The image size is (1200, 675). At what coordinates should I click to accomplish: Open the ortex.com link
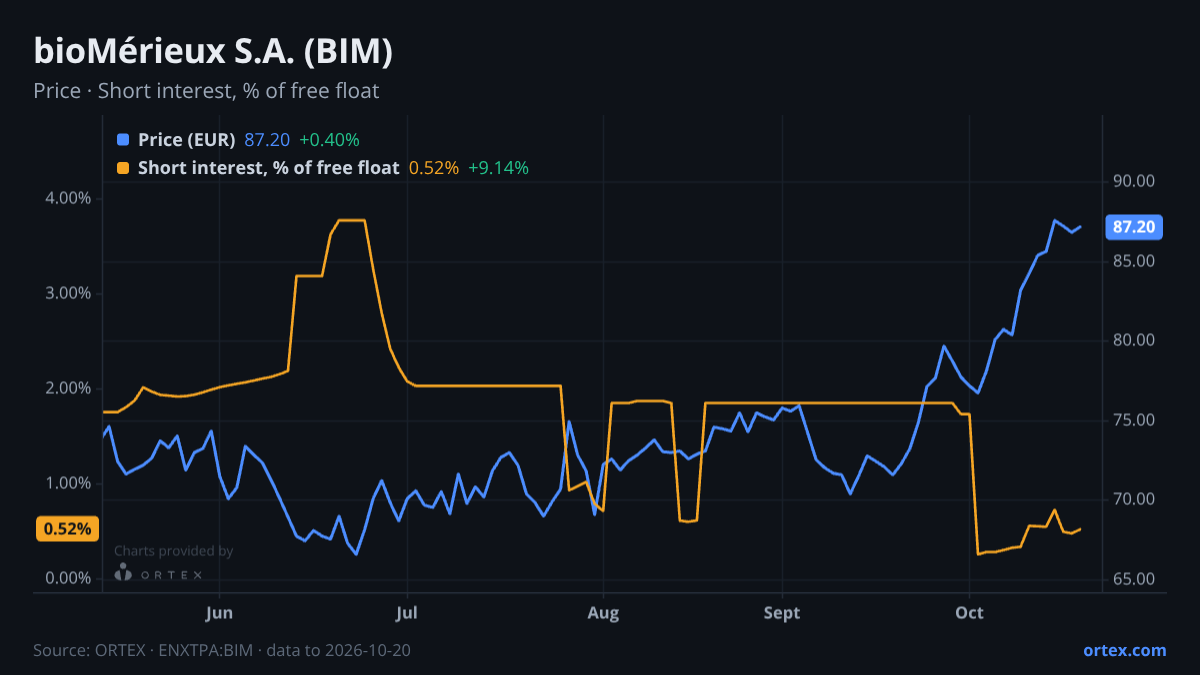[1124, 650]
